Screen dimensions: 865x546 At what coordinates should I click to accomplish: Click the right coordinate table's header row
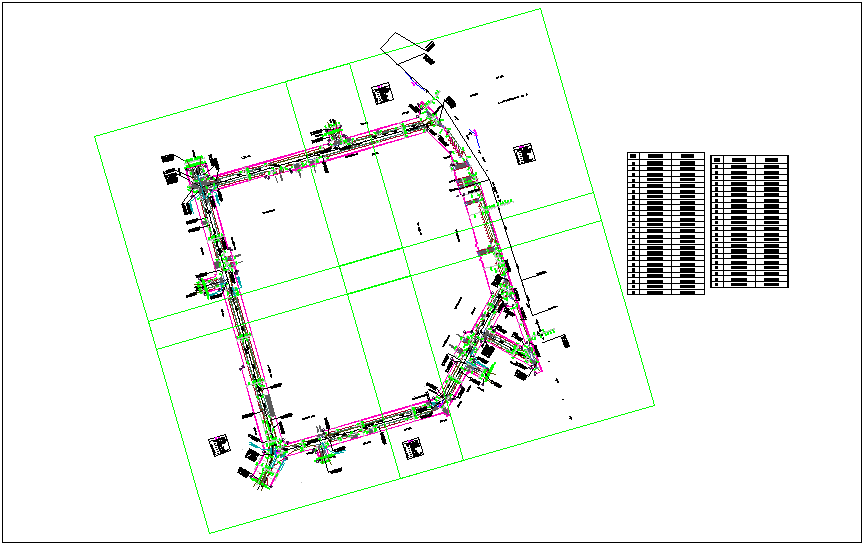[x=749, y=159]
